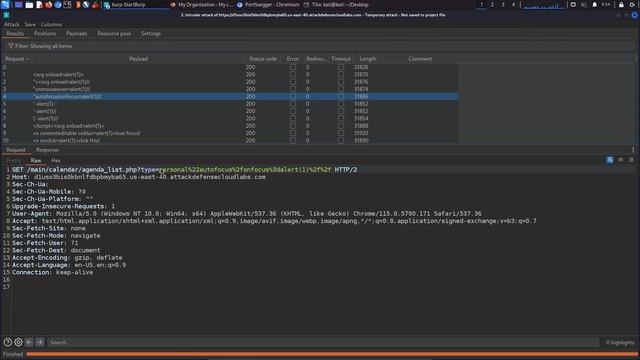Screen dimensions: 640x360
Task: Select result row 9 with contenteditable onblur payload
Action: pyautogui.click(x=229, y=133)
